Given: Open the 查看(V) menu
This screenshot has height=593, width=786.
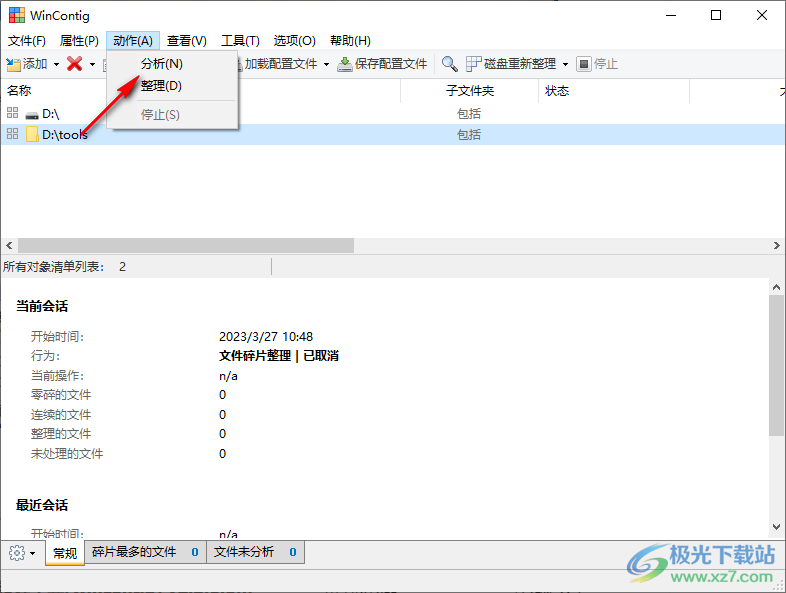Looking at the screenshot, I should [186, 41].
